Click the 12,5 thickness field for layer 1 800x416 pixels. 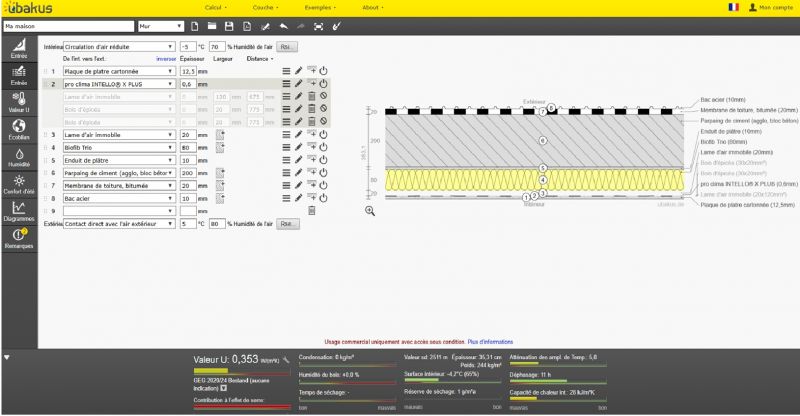[x=188, y=71]
